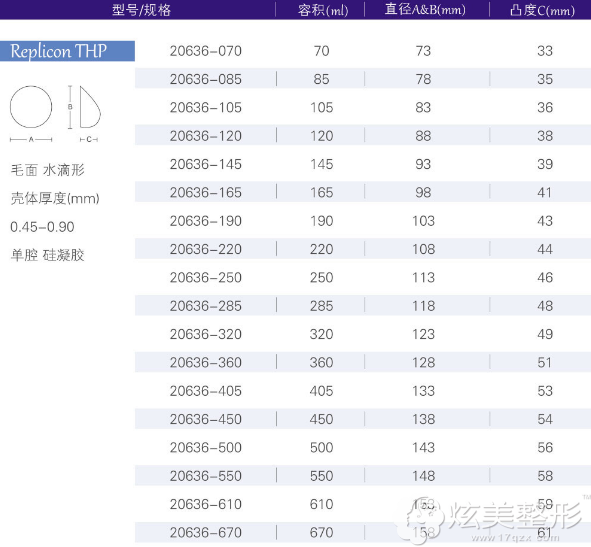Click projection value 43
Viewport: 591px width, 547px height.
click(x=545, y=221)
